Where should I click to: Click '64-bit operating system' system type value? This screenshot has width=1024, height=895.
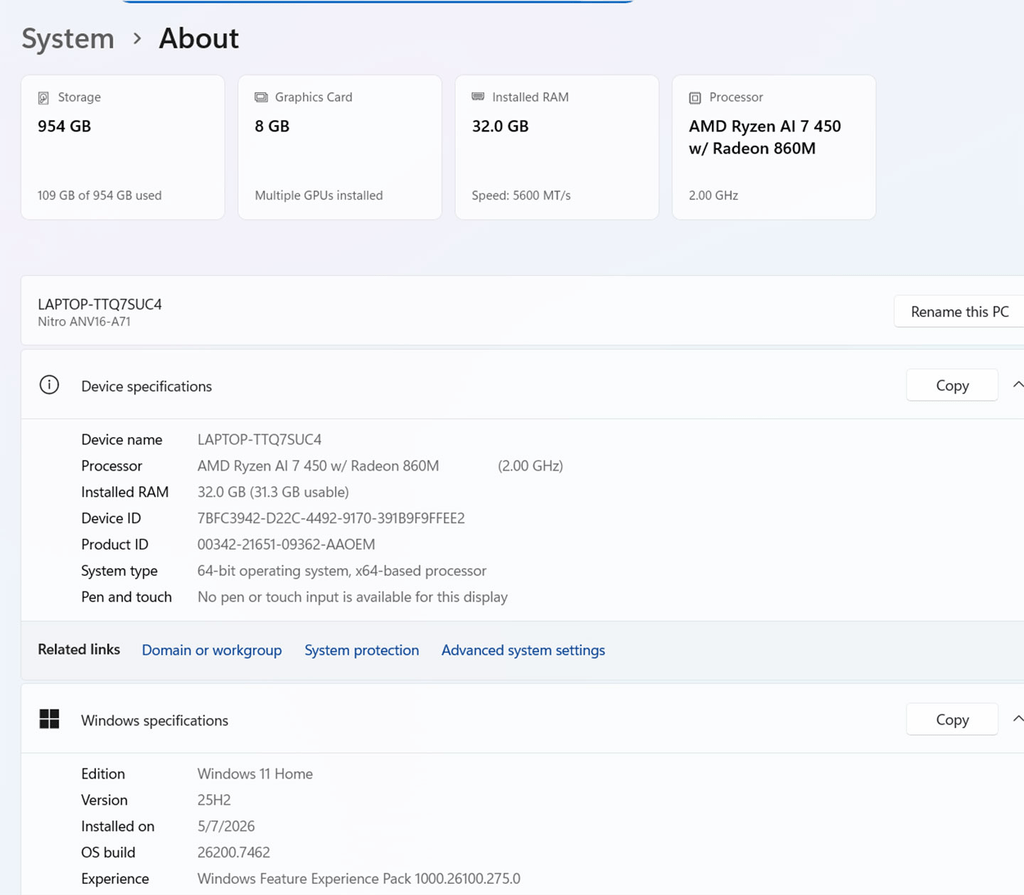[x=342, y=570]
